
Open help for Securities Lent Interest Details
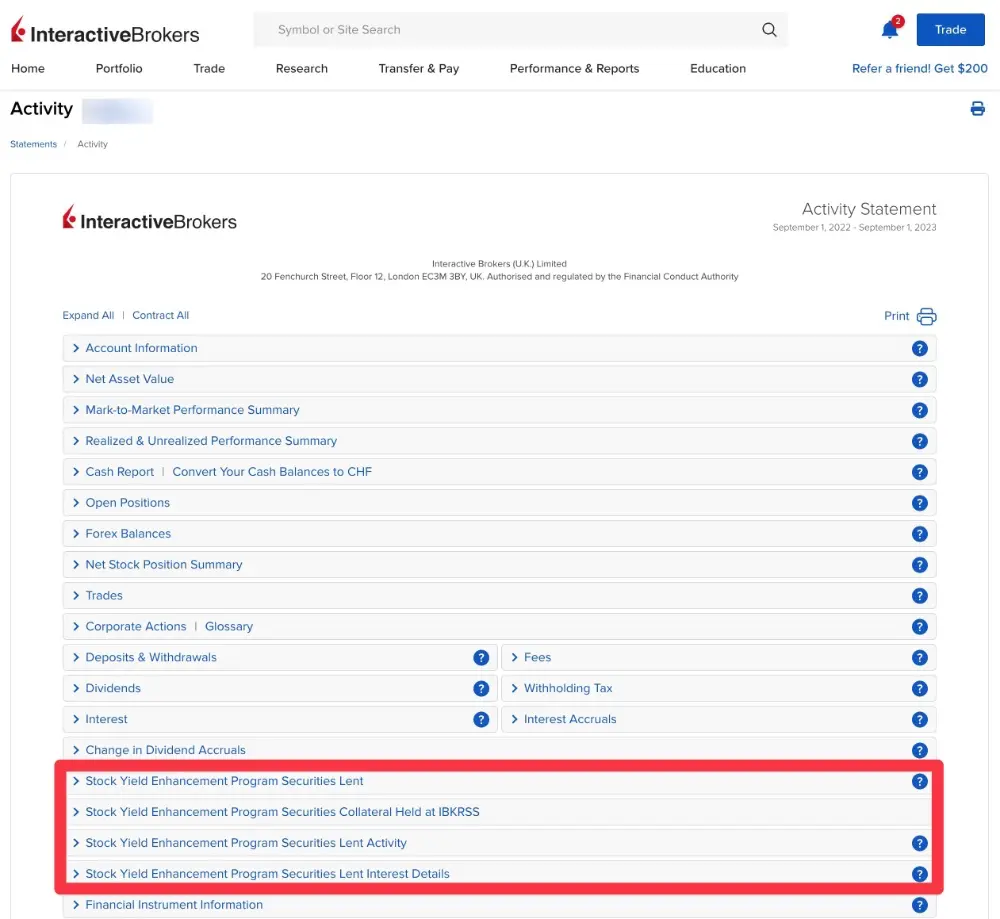point(919,874)
